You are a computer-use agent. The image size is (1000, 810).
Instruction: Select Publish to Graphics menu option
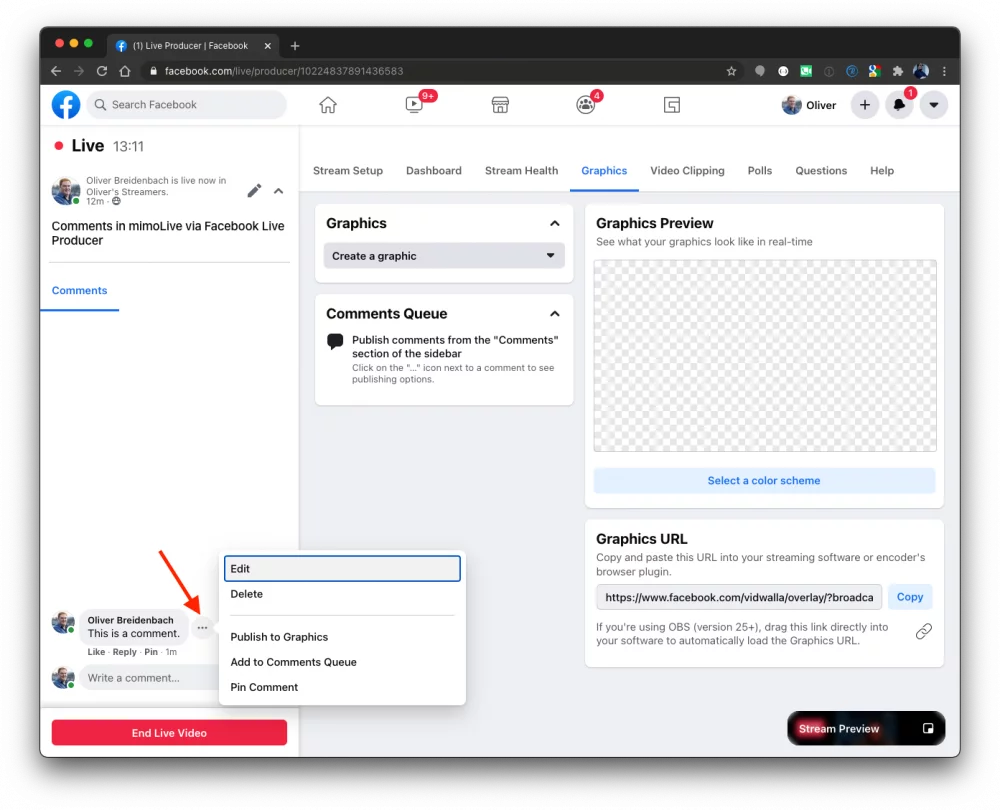point(342,637)
